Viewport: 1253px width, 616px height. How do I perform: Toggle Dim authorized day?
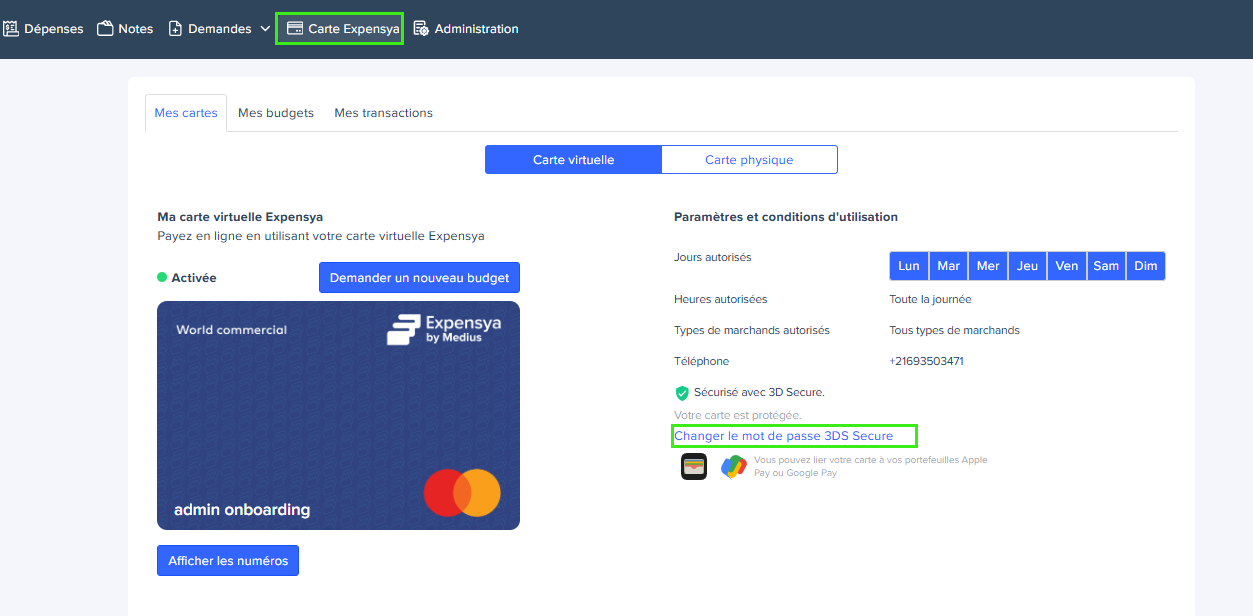(x=1146, y=266)
